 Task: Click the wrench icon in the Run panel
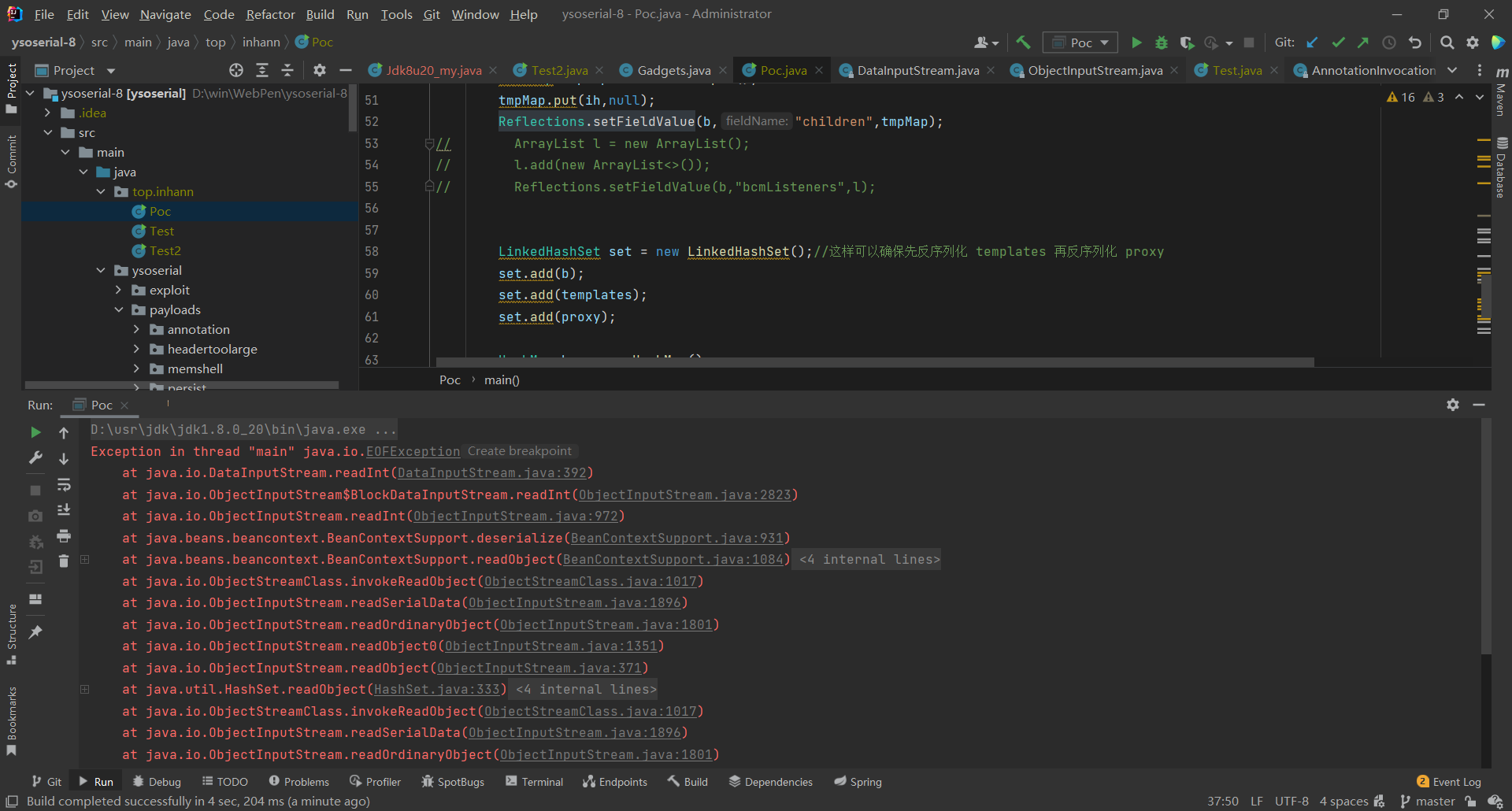(35, 457)
